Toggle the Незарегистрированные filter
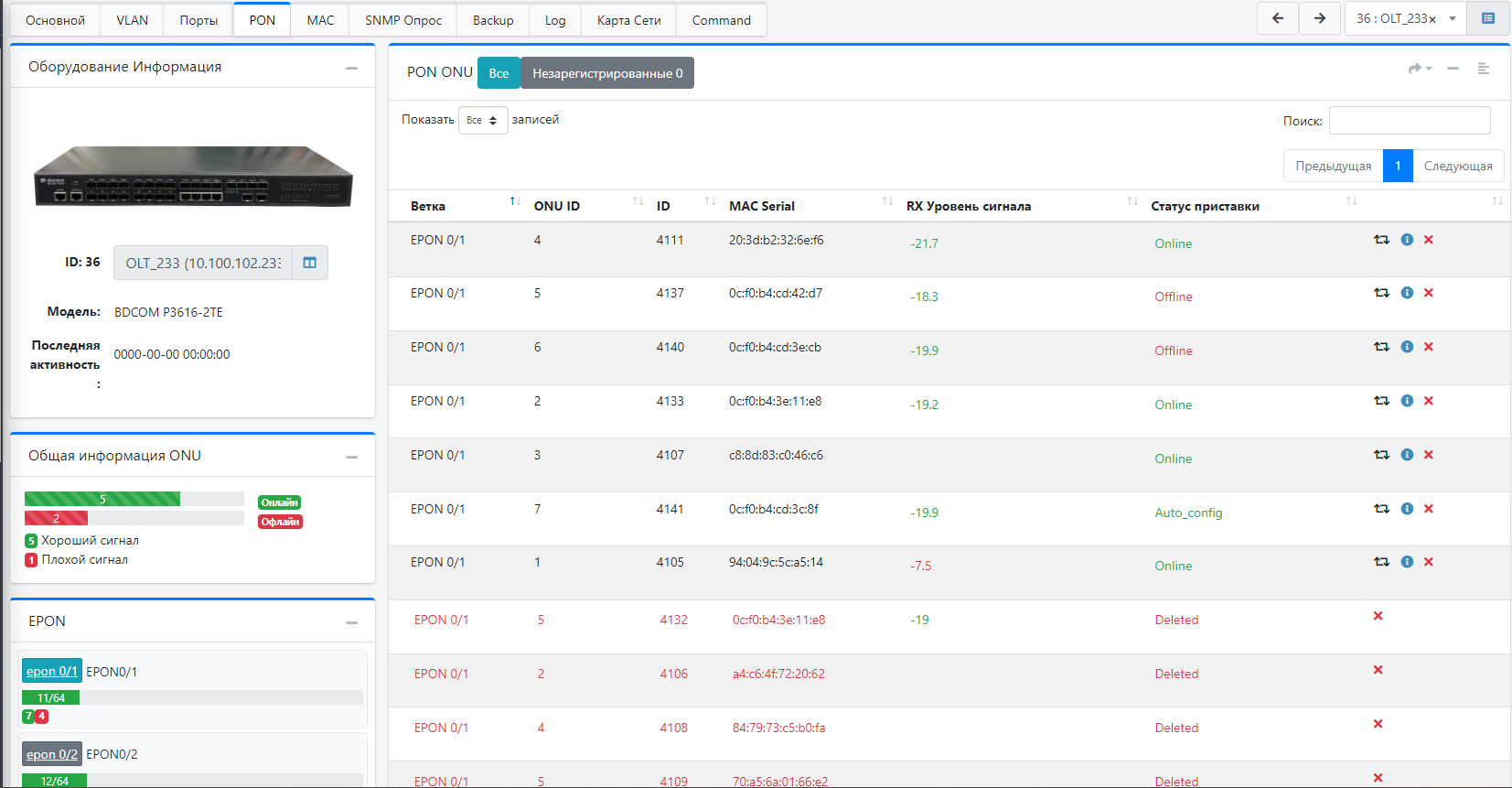1512x788 pixels. pyautogui.click(x=607, y=73)
